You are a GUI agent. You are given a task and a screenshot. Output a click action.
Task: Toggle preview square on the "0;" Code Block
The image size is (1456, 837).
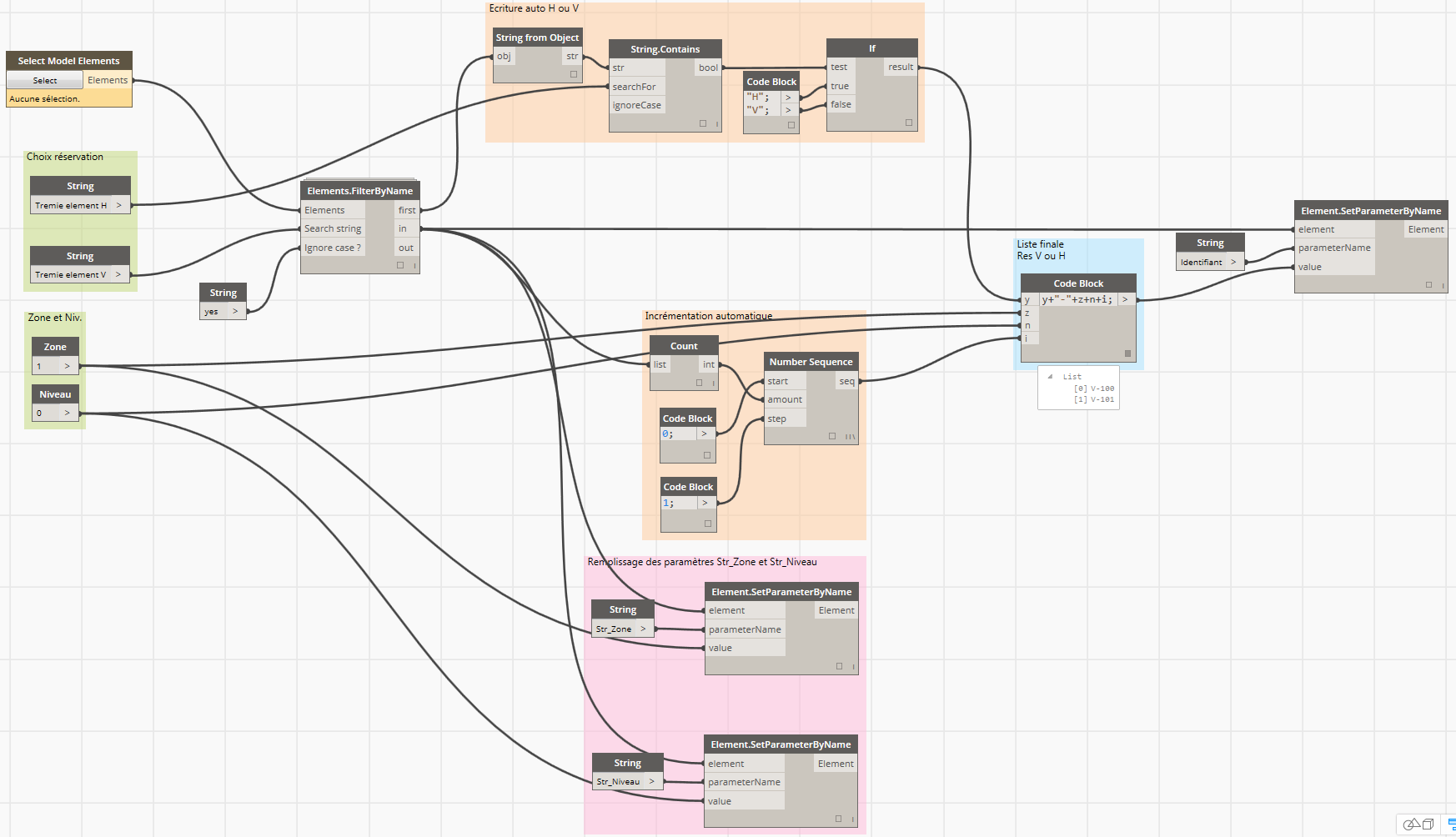707,455
